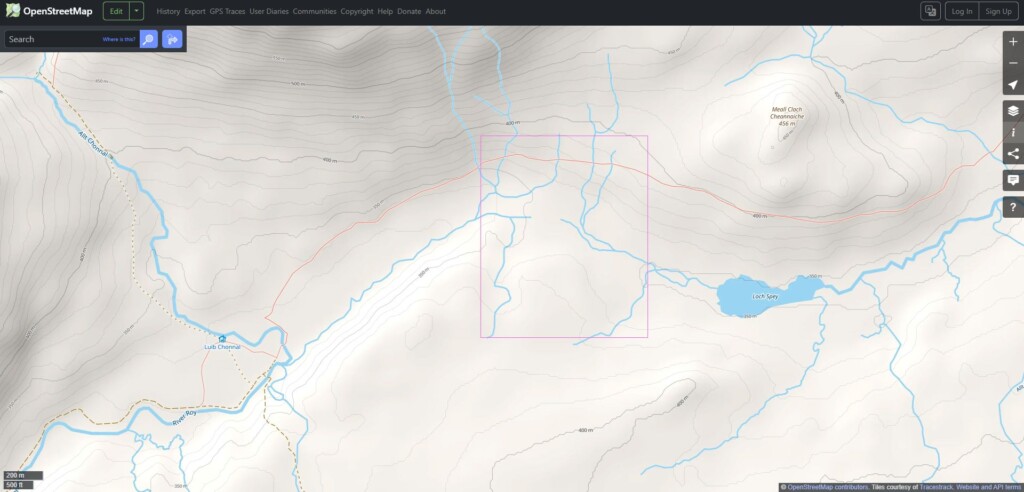The height and width of the screenshot is (492, 1024).
Task: Click the Log In button
Action: click(x=962, y=11)
